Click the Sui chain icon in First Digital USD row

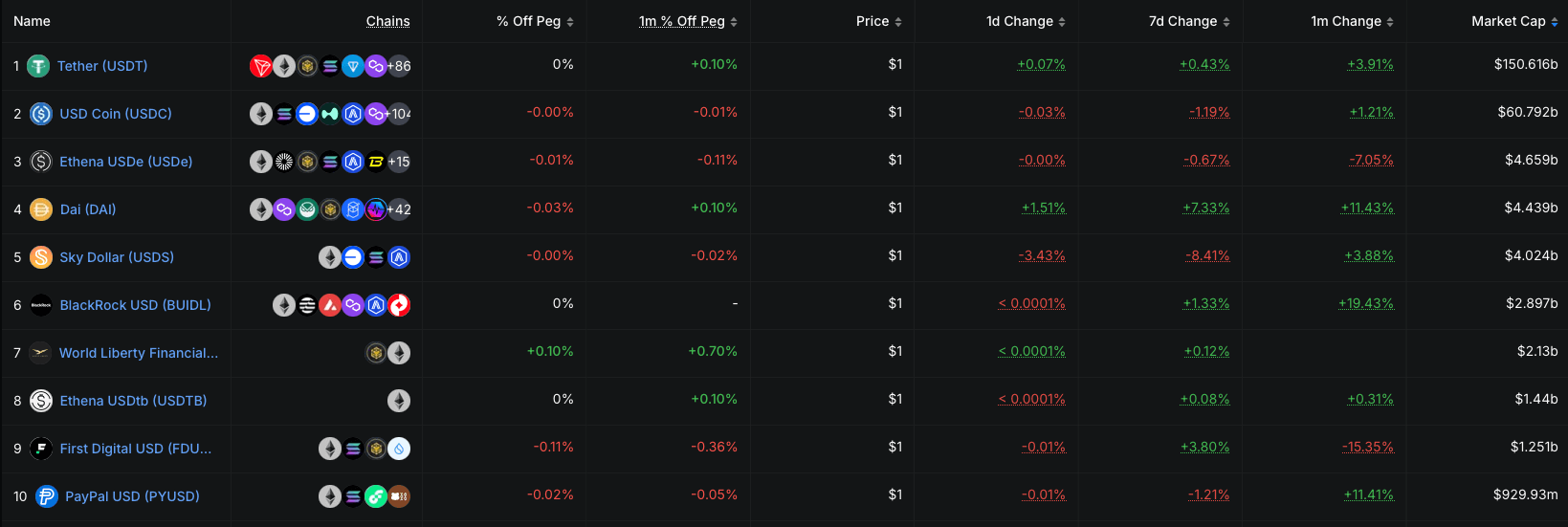tap(399, 449)
